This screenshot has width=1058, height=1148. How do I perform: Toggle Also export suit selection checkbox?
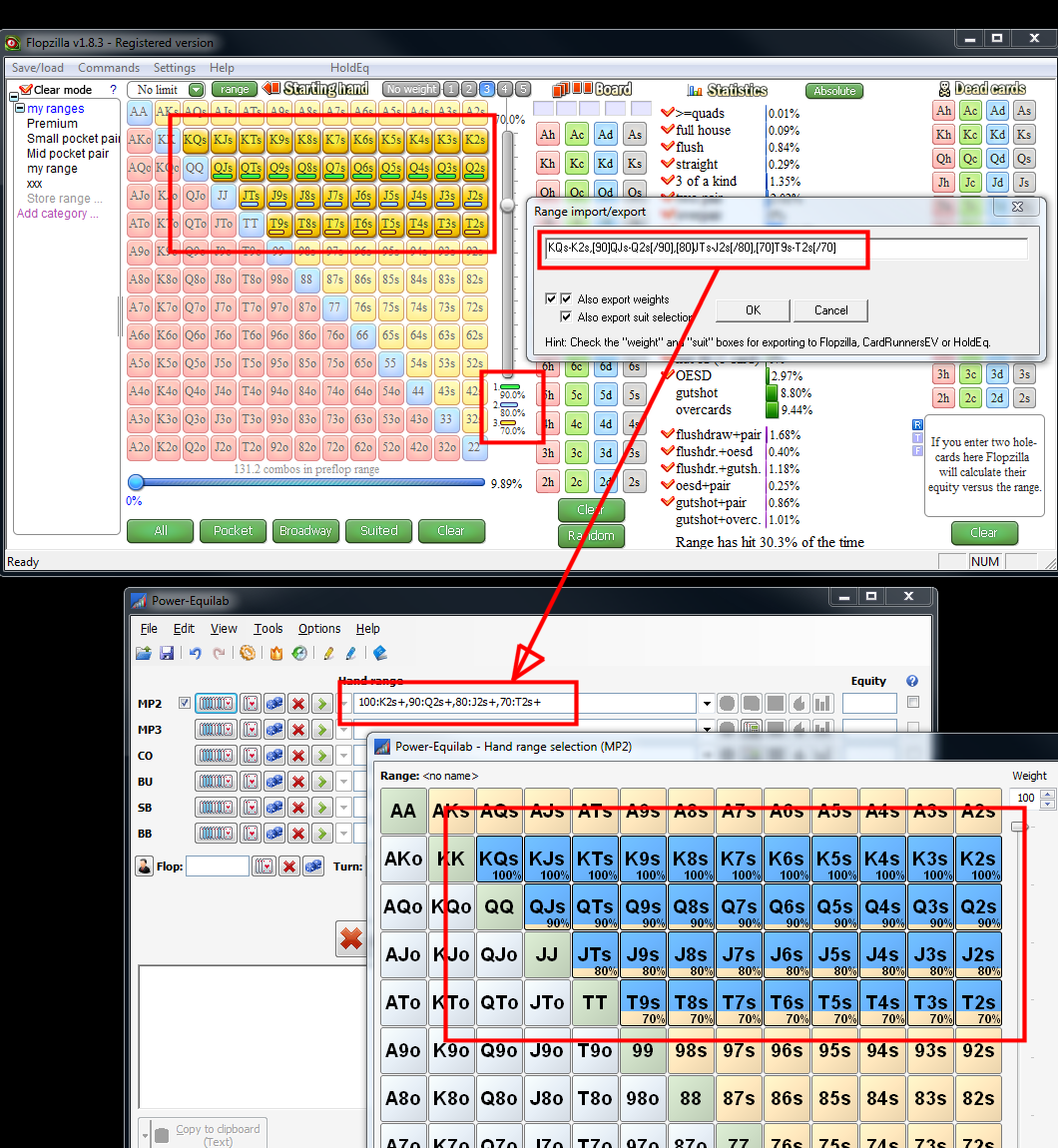point(566,316)
